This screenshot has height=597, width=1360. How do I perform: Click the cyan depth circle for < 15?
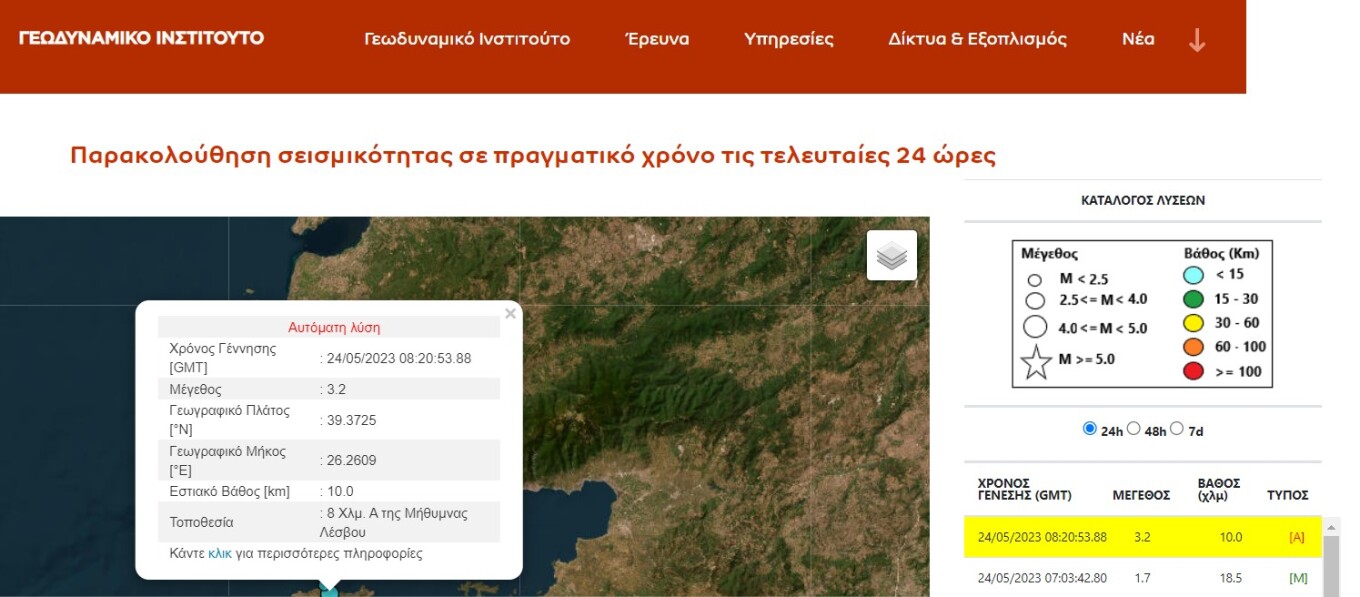[1193, 275]
